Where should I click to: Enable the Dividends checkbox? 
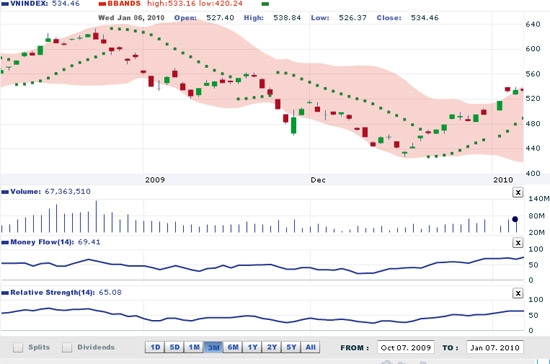click(67, 347)
